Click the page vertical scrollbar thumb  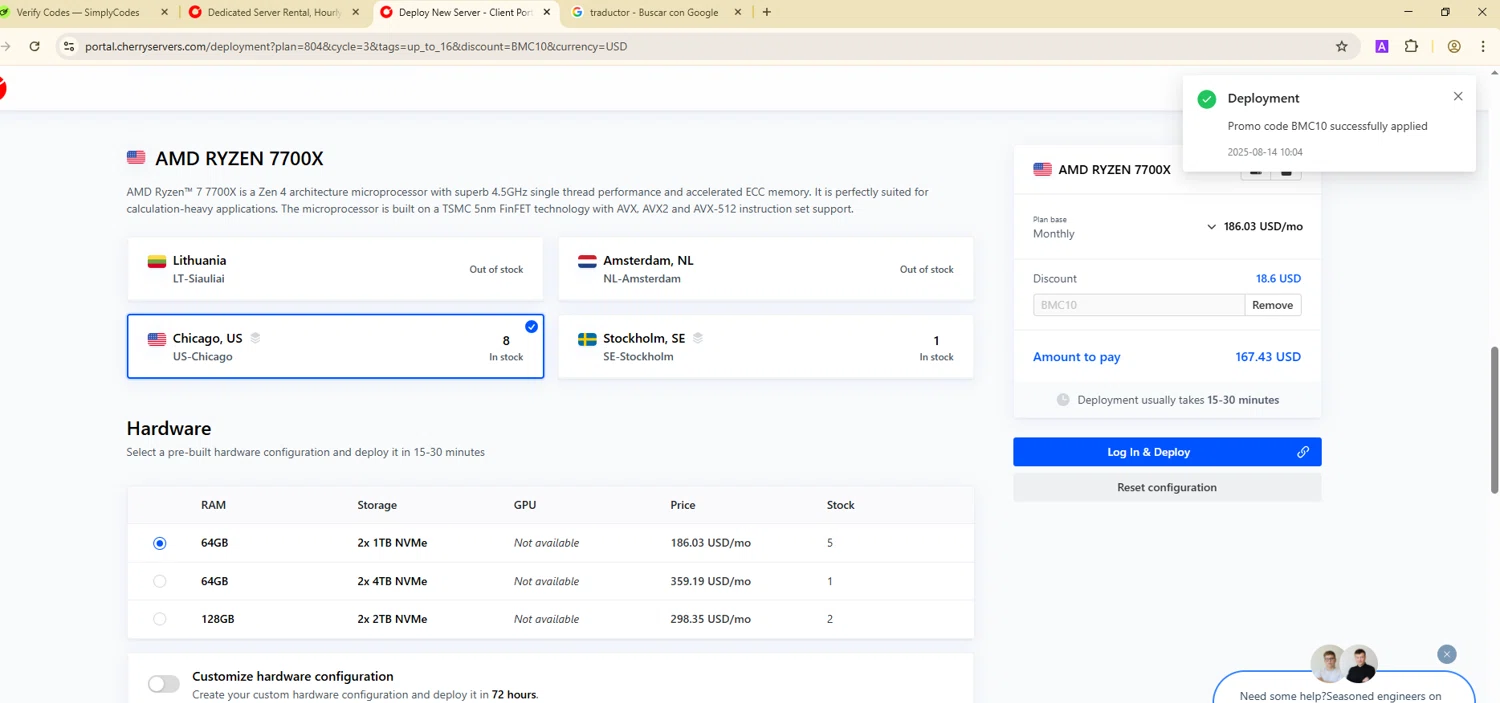point(1494,419)
